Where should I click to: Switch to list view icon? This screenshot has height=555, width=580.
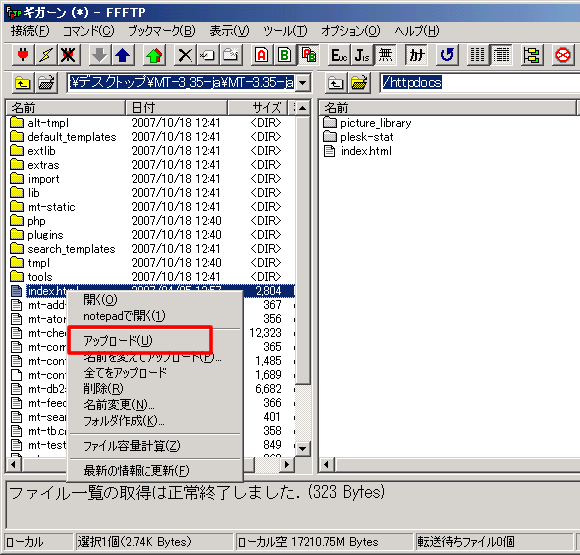tap(478, 55)
